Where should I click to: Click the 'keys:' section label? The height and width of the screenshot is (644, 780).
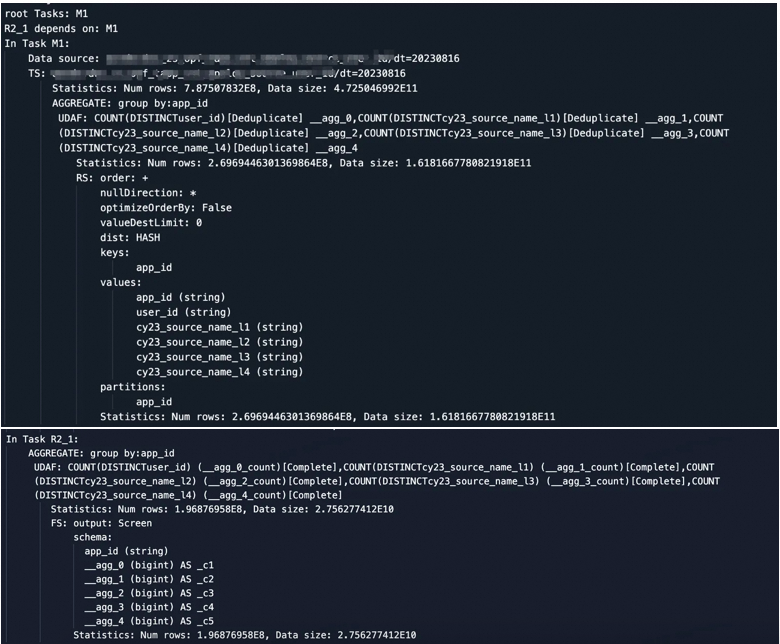tap(114, 253)
